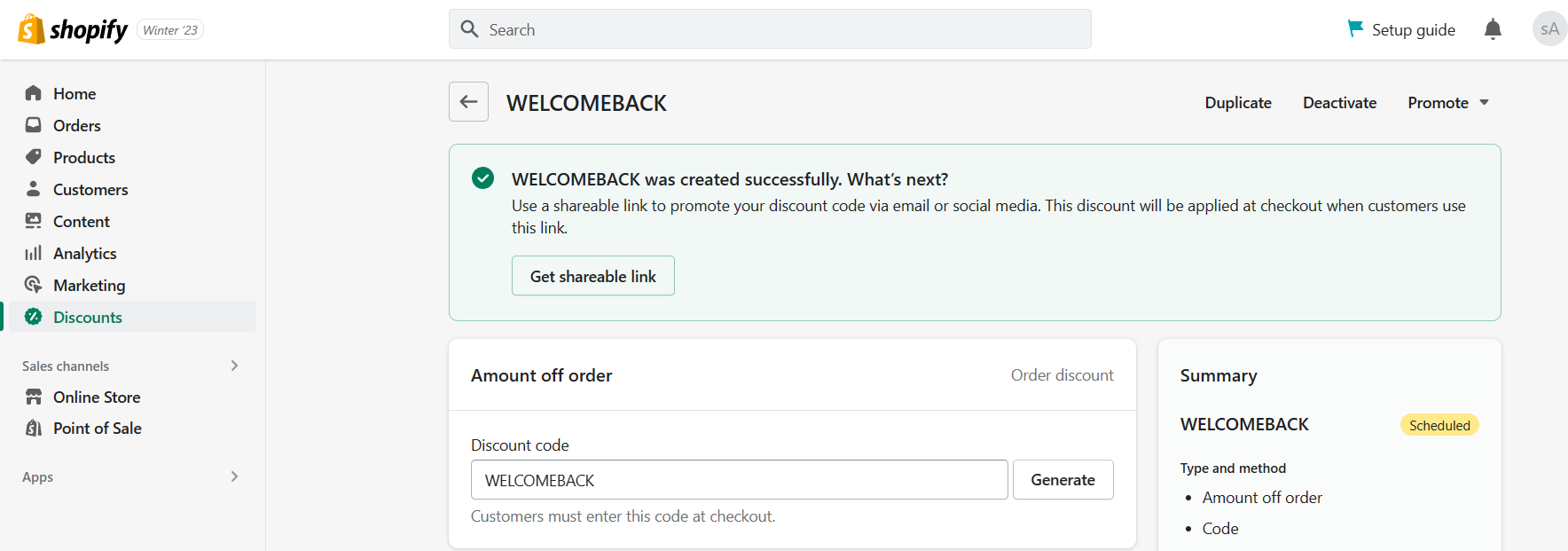This screenshot has height=551, width=1568.
Task: Open Marketing target icon
Action: pos(34,285)
